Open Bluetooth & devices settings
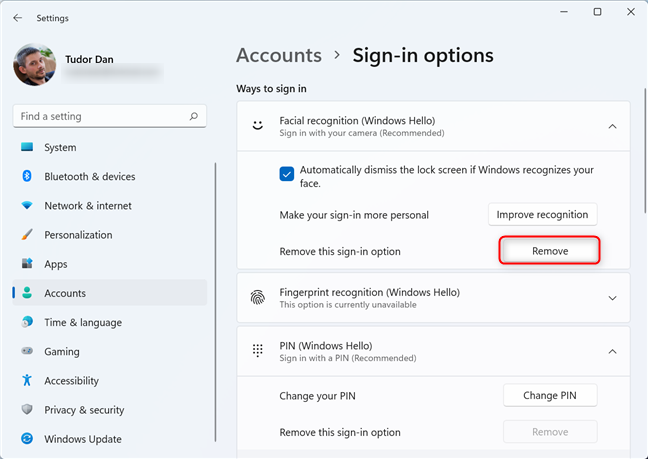The image size is (648, 459). pyautogui.click(x=110, y=176)
